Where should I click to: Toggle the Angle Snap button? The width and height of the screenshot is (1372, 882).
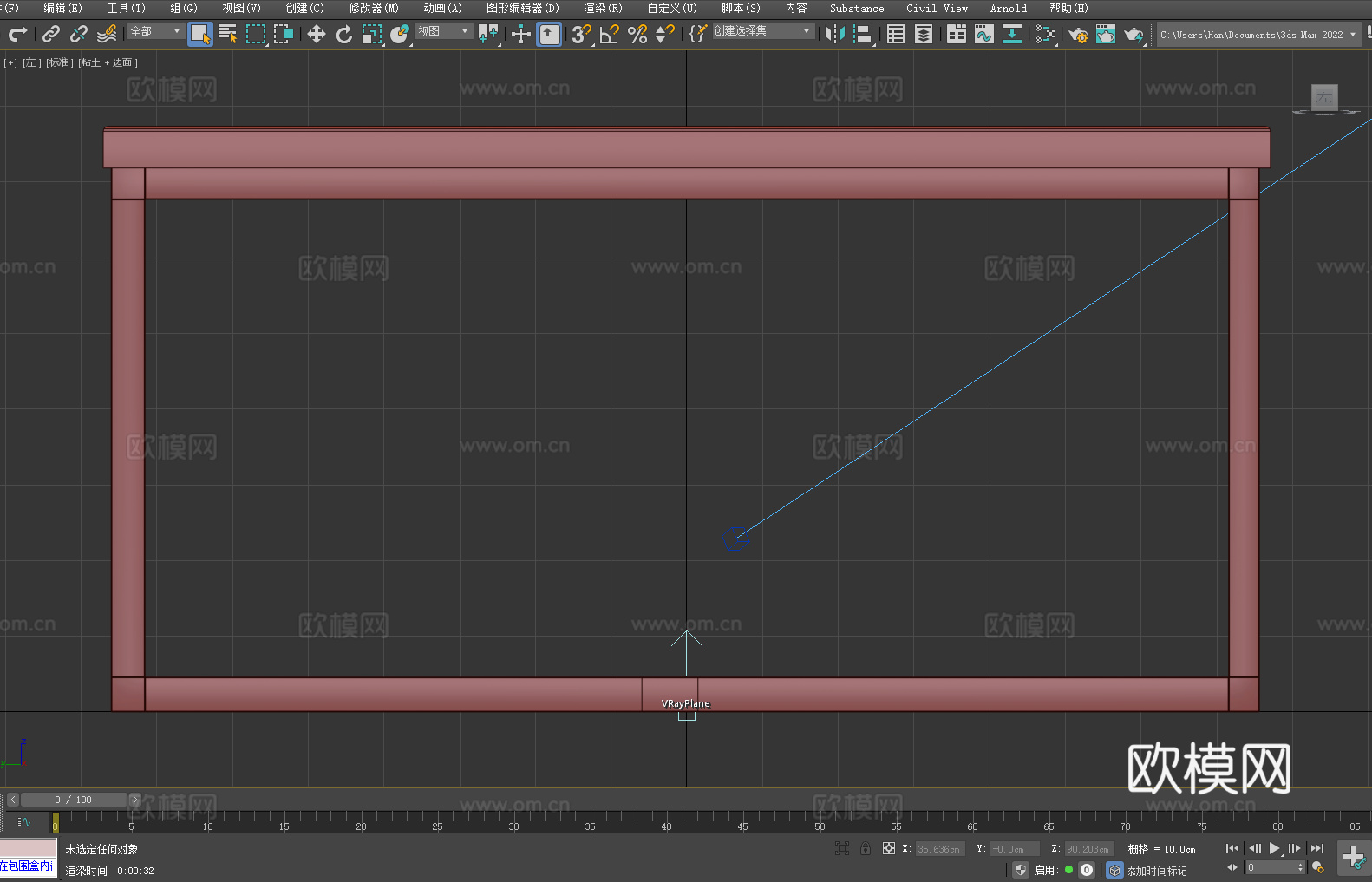pyautogui.click(x=610, y=34)
